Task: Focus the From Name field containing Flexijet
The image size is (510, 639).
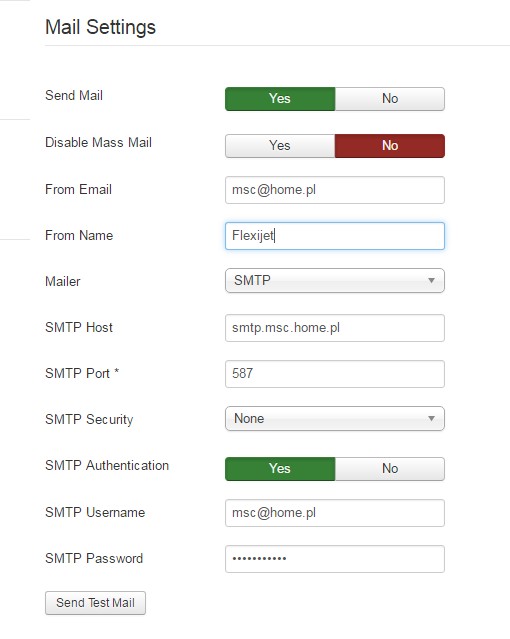Action: tap(335, 236)
